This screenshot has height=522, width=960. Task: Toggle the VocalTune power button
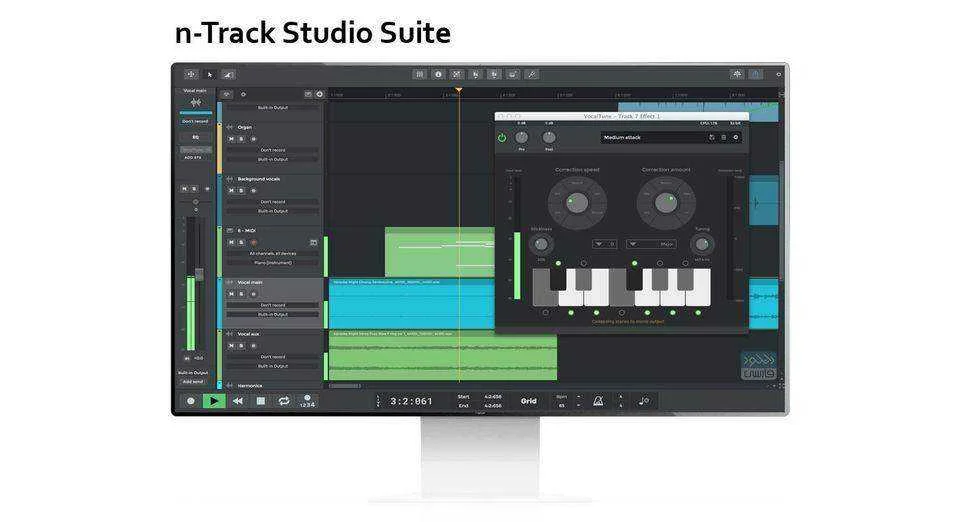502,138
